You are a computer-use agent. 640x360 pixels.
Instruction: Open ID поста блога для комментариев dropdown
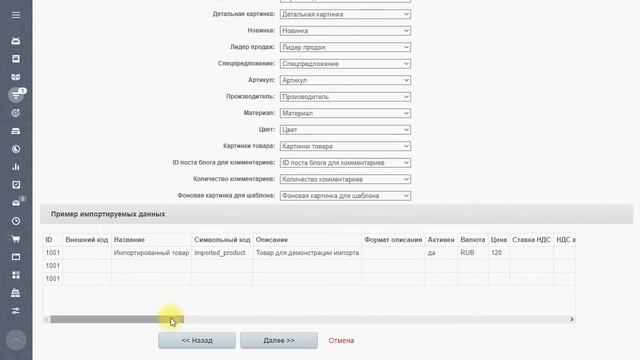tap(345, 163)
